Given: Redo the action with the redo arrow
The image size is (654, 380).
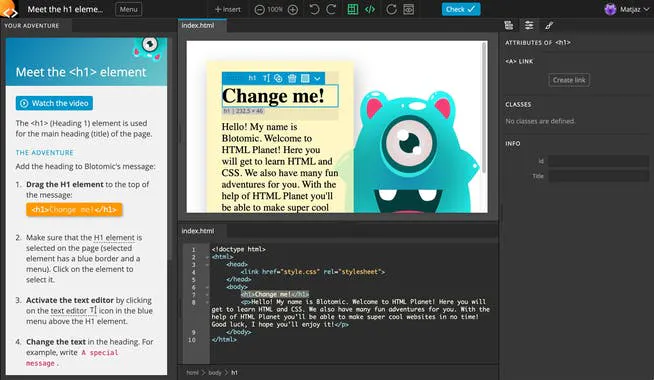Looking at the screenshot, I should tap(331, 9).
